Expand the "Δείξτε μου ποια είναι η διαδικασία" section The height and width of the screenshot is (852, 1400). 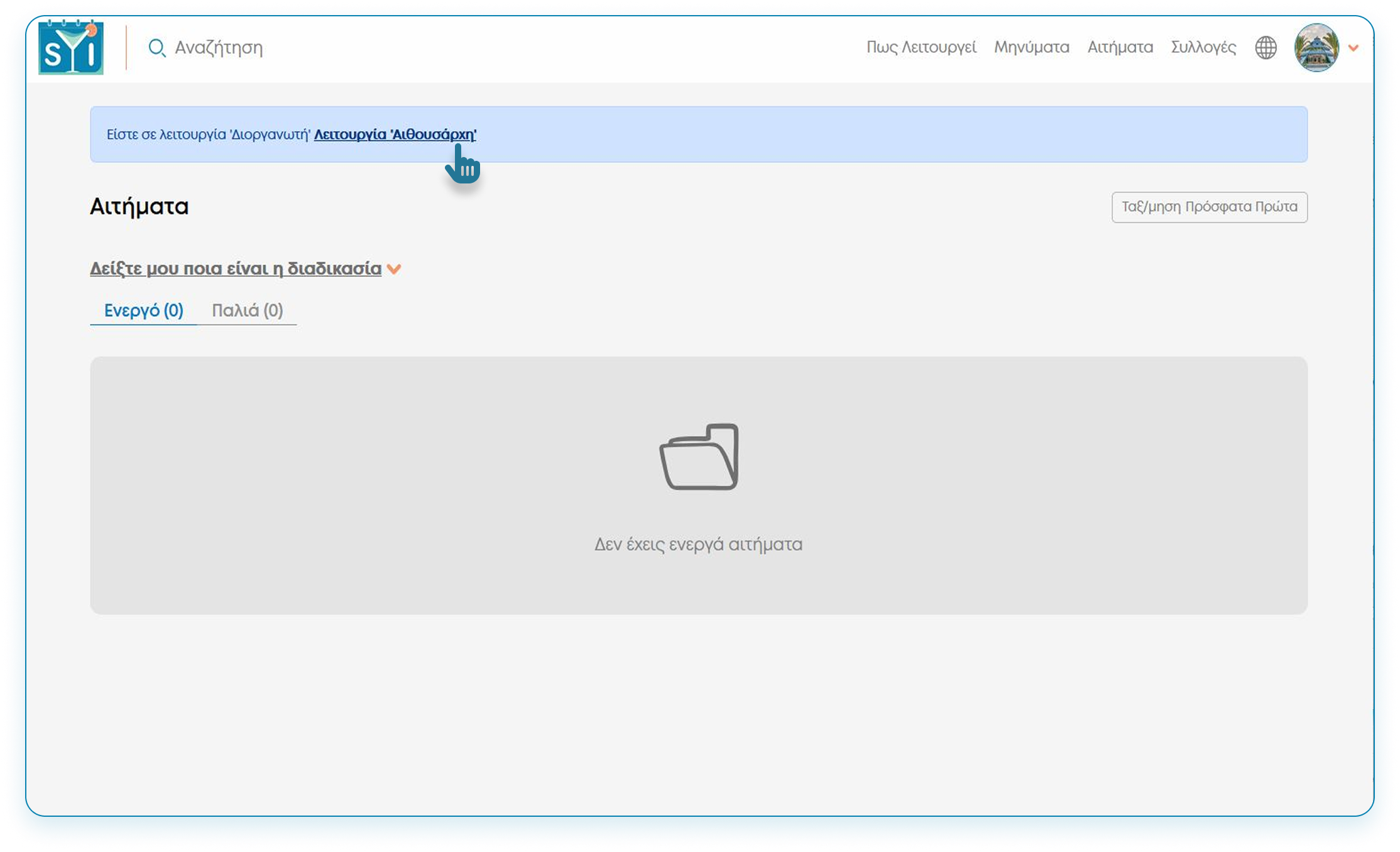234,268
